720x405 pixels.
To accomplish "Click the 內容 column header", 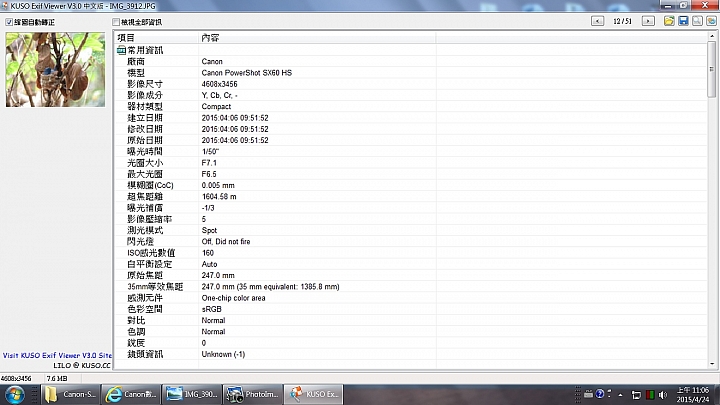I will point(317,38).
